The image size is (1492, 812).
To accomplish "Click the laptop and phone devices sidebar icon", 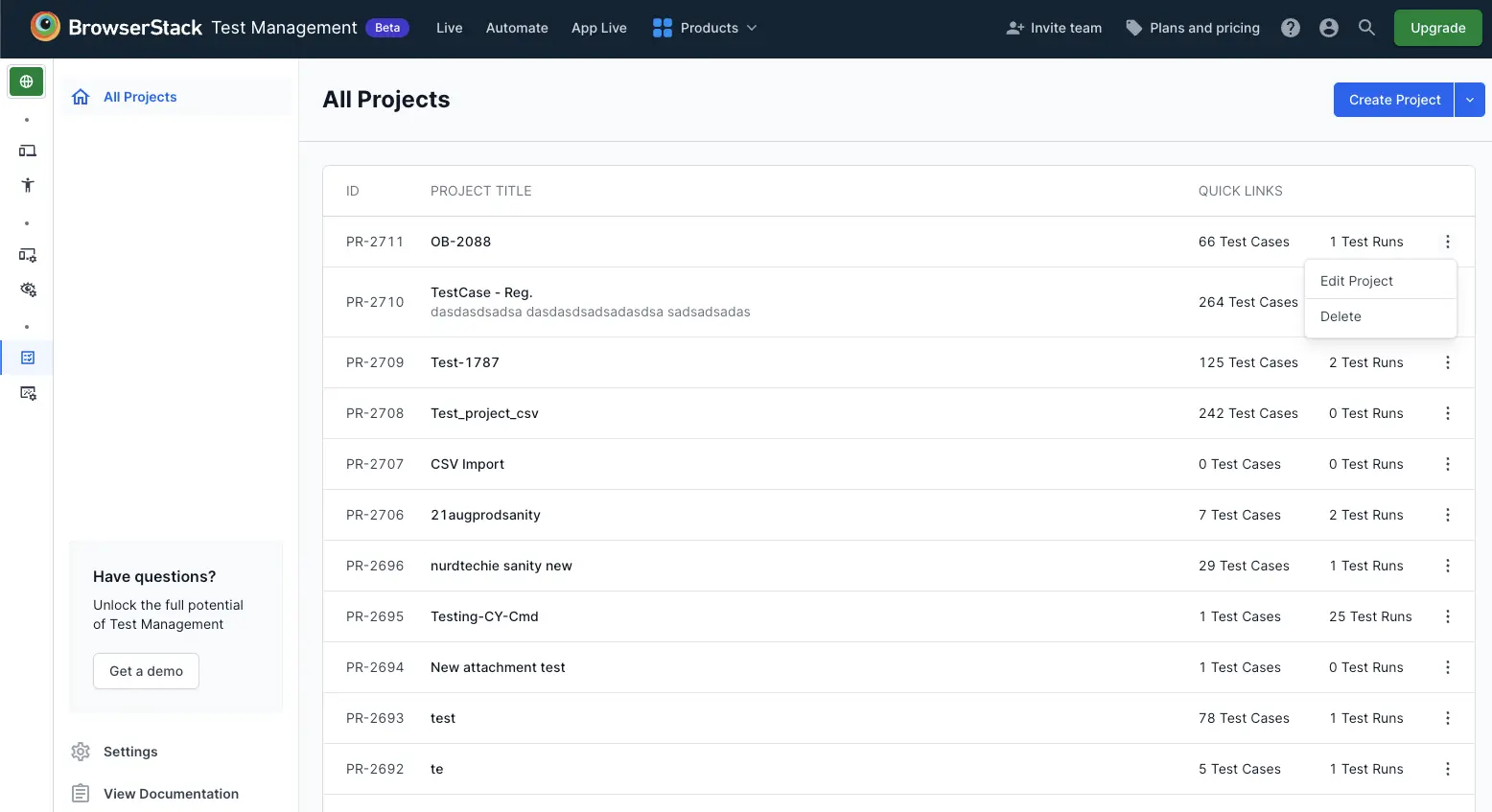I will [x=28, y=151].
